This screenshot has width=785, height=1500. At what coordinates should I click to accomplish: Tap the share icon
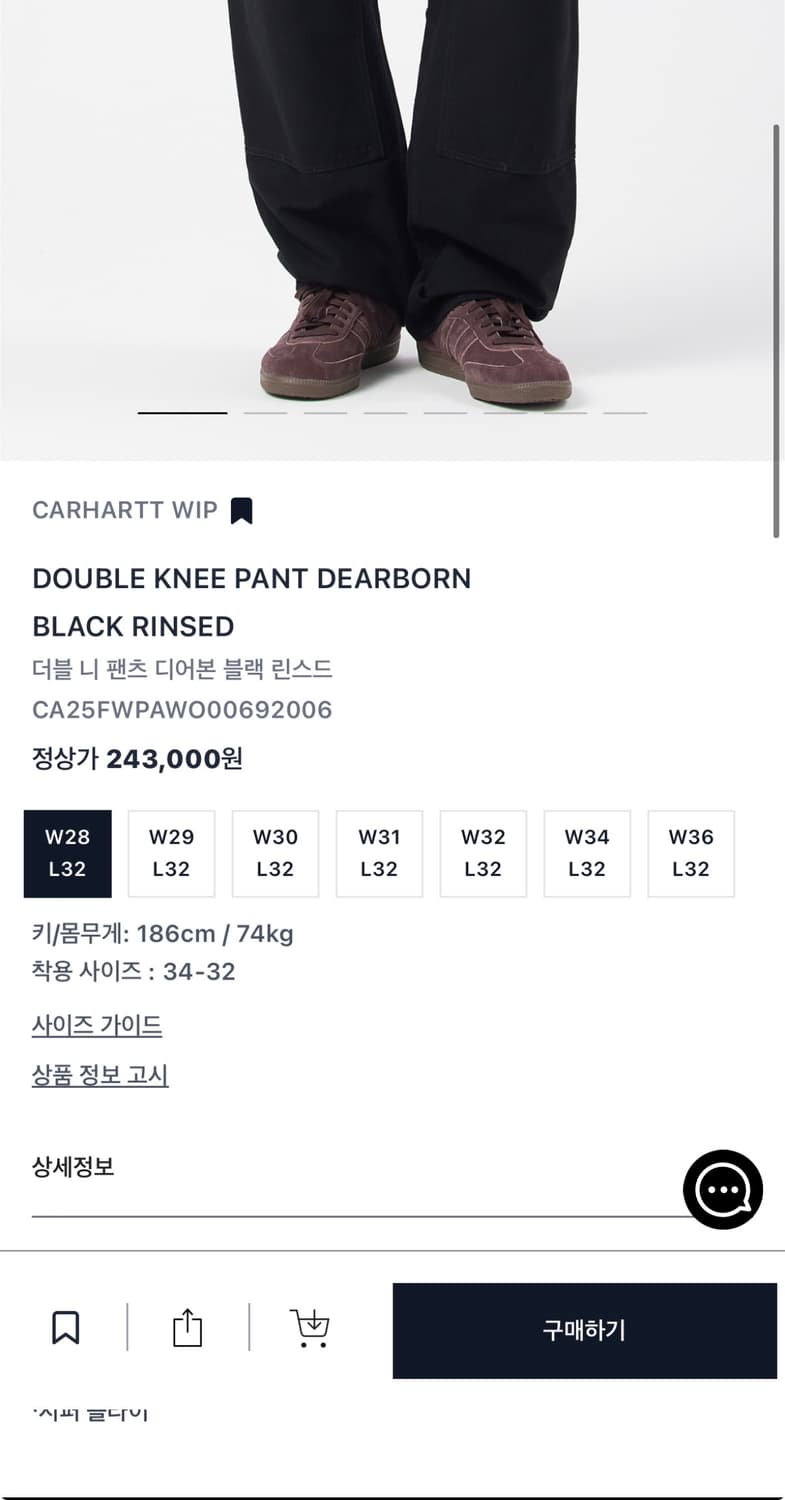[x=187, y=1328]
